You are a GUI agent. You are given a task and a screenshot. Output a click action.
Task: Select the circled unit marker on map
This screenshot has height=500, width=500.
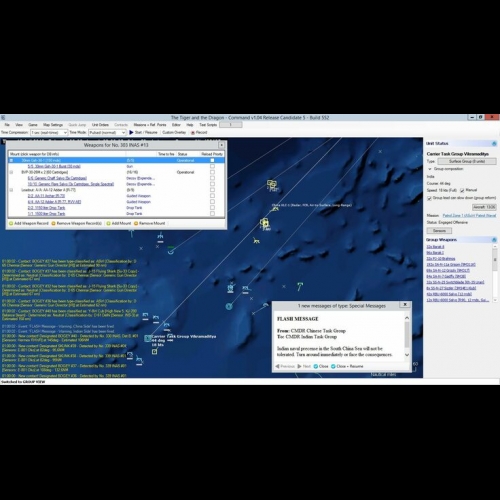tap(229, 306)
